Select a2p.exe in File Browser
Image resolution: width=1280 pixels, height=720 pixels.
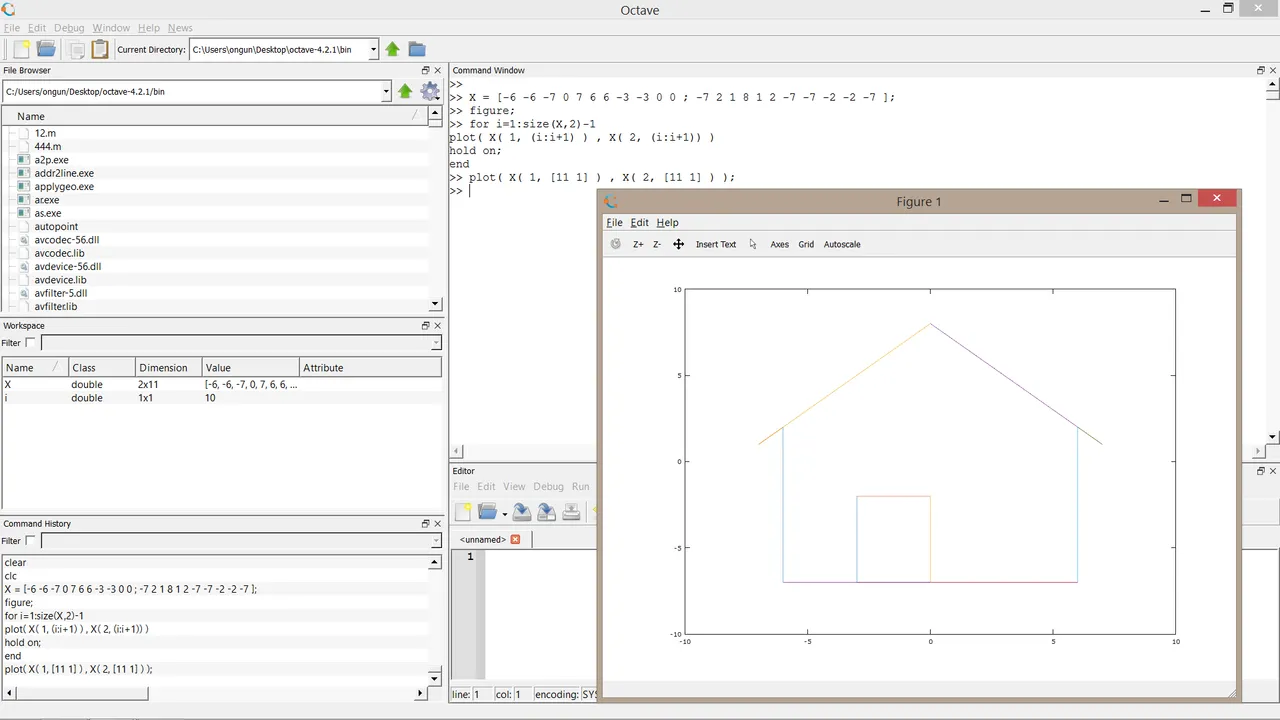click(51, 160)
